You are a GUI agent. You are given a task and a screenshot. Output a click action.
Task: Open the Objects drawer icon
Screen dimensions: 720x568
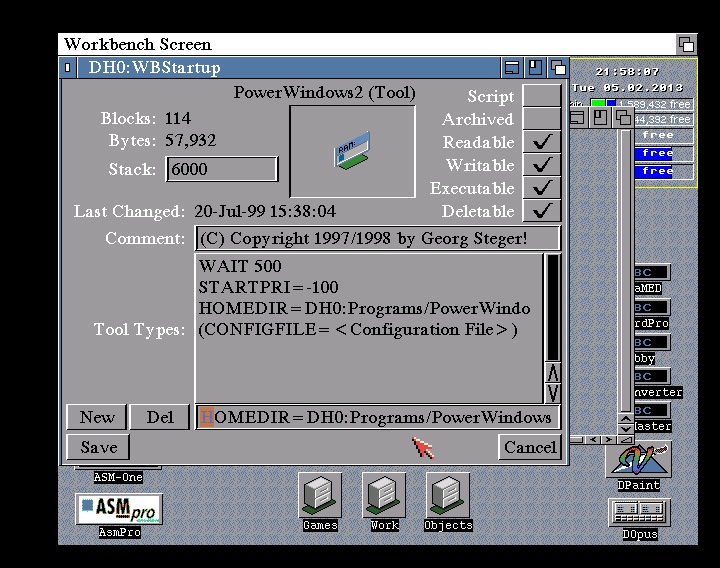coord(448,495)
